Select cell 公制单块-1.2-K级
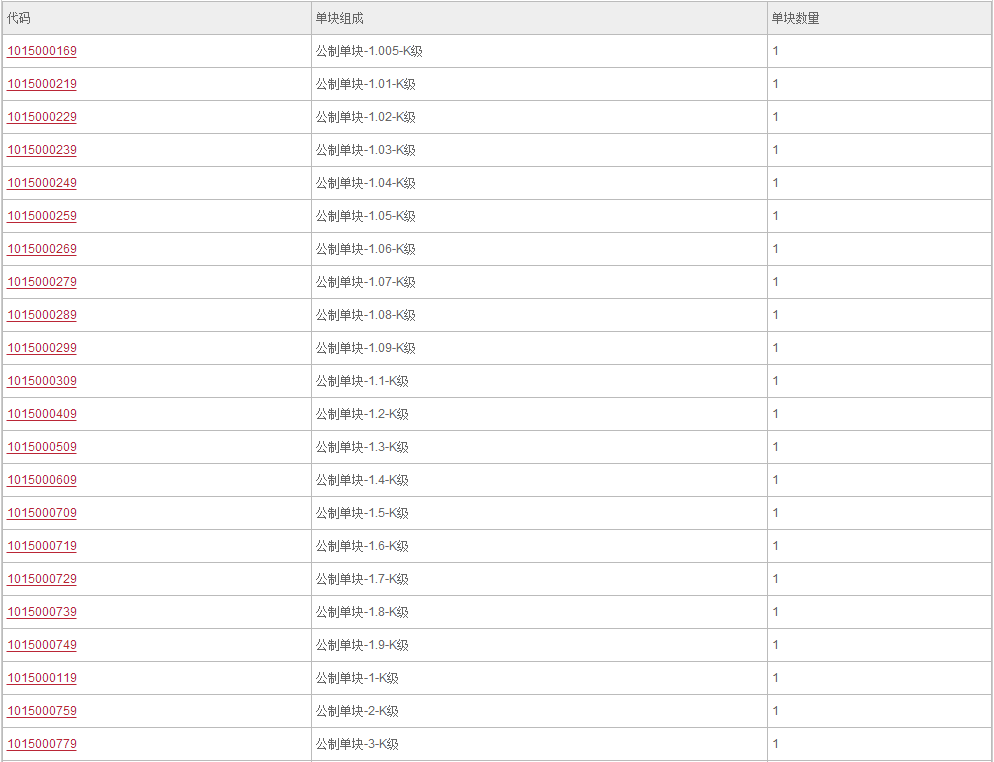 (539, 413)
